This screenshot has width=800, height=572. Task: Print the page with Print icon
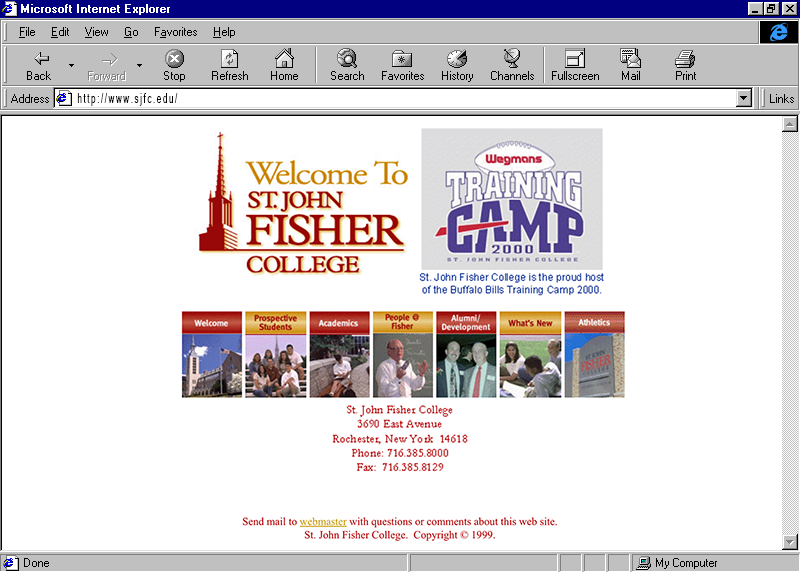685,59
